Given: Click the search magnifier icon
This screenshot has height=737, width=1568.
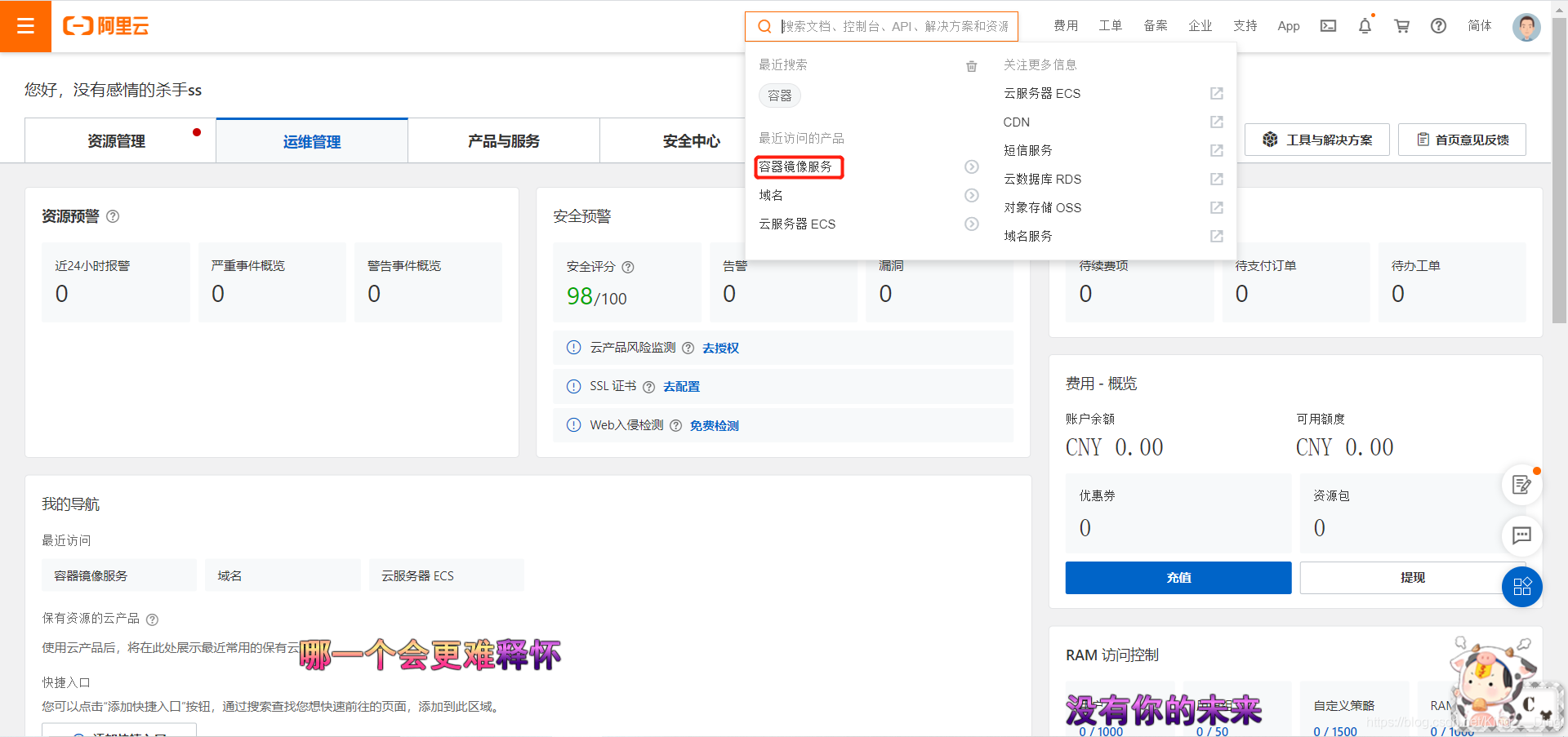Looking at the screenshot, I should 764,26.
